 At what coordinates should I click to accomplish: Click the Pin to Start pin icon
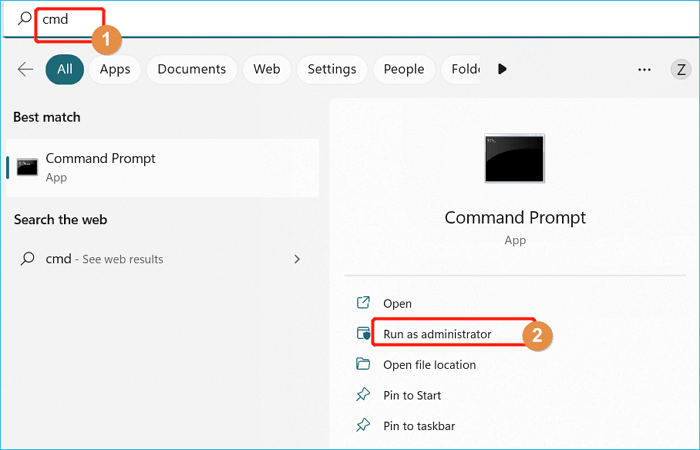363,395
